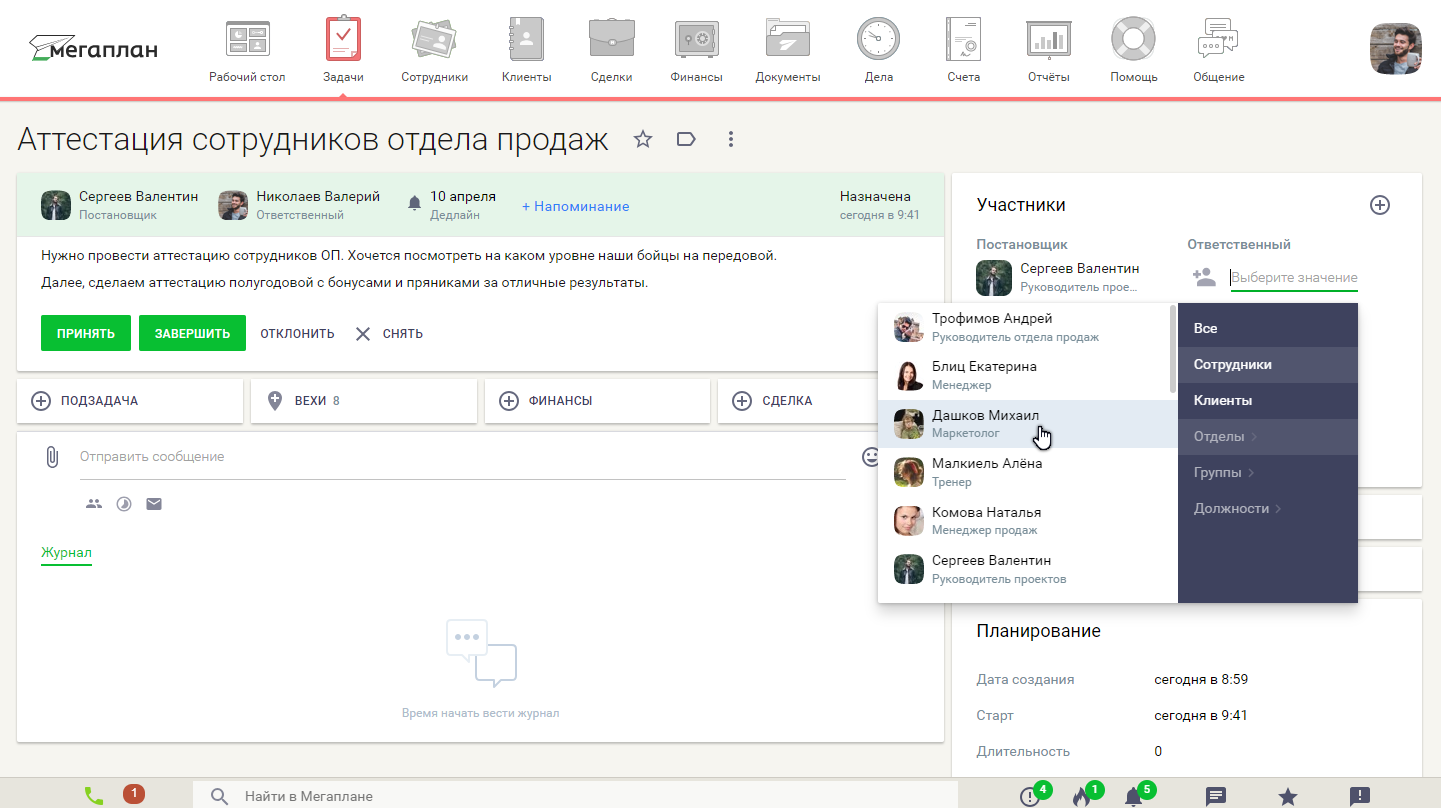Add participant with the plus circle icon
Screen dimensions: 1441x808
coord(1379,205)
